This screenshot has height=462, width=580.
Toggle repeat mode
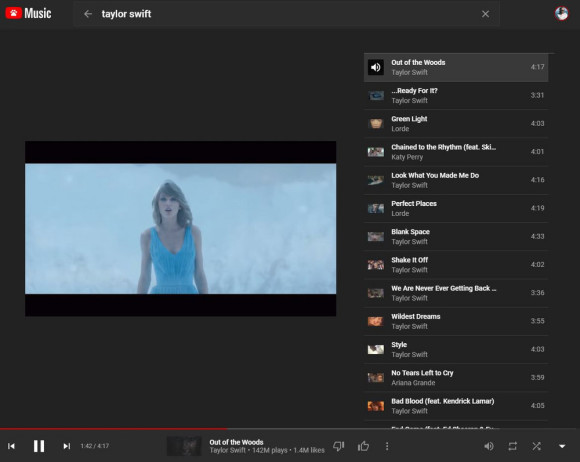(513, 446)
